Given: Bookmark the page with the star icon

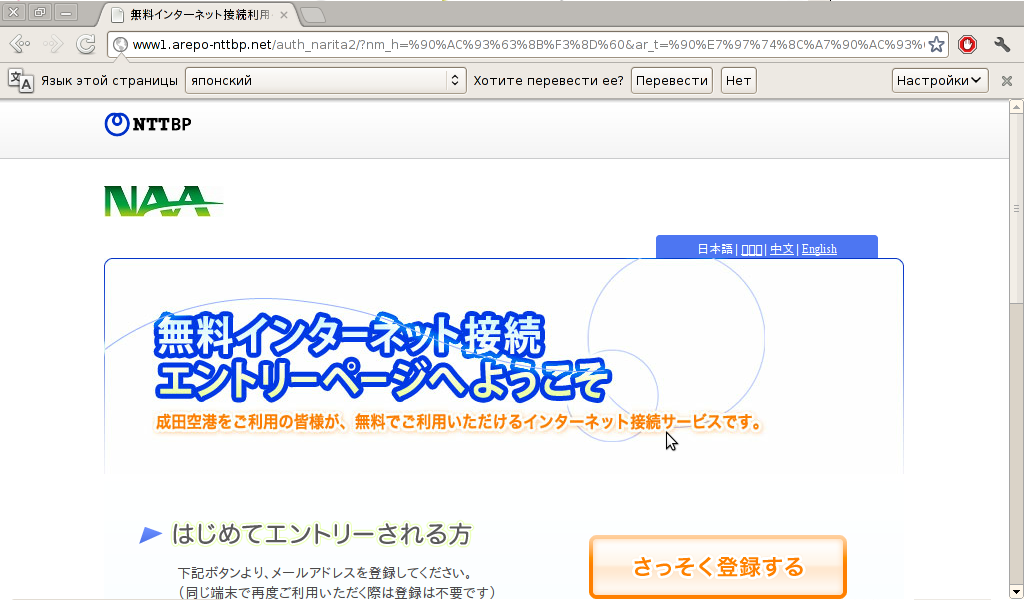Looking at the screenshot, I should [936, 44].
